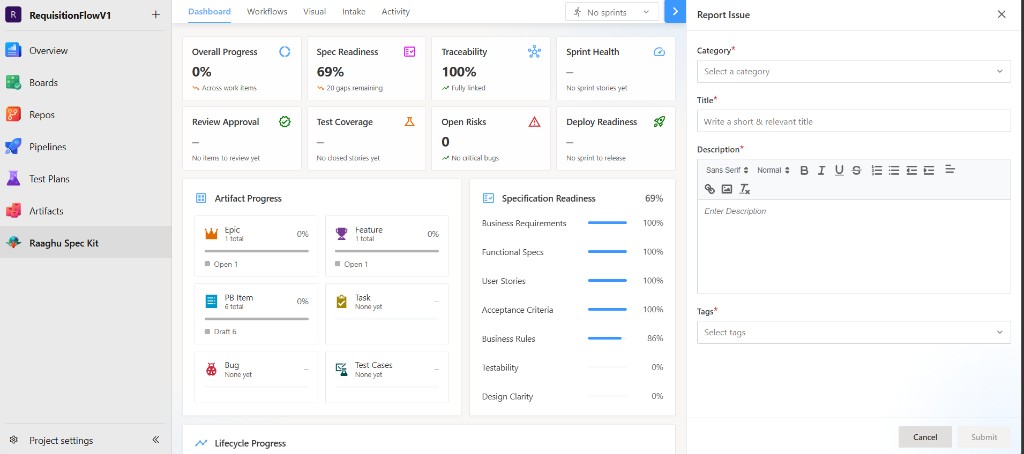Click the Lifecycle Progress heading
Viewport: 1024px width, 454px height.
[x=250, y=444]
